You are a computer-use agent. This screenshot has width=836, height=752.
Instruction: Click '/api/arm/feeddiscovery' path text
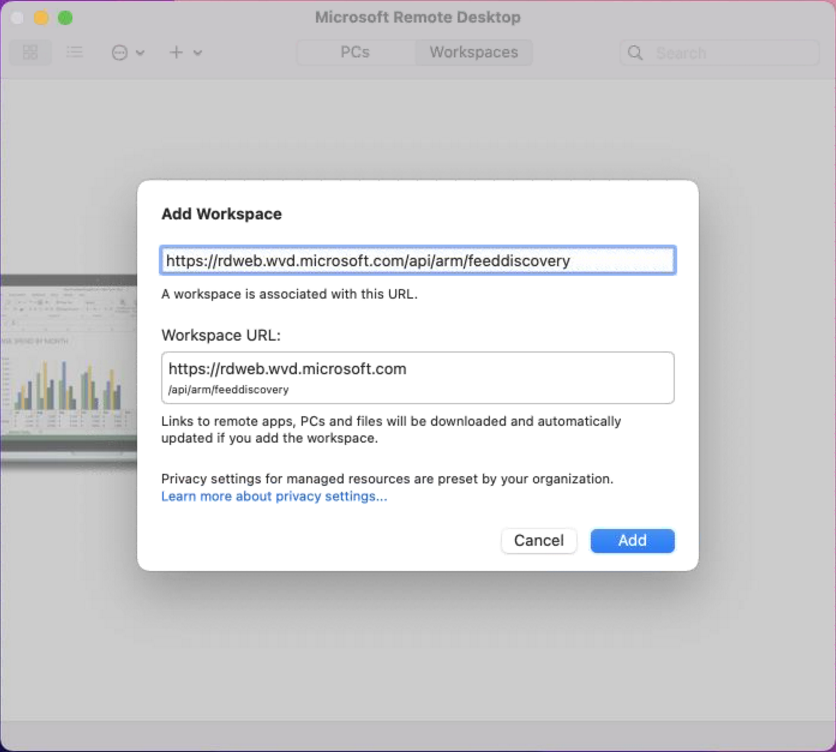228,389
